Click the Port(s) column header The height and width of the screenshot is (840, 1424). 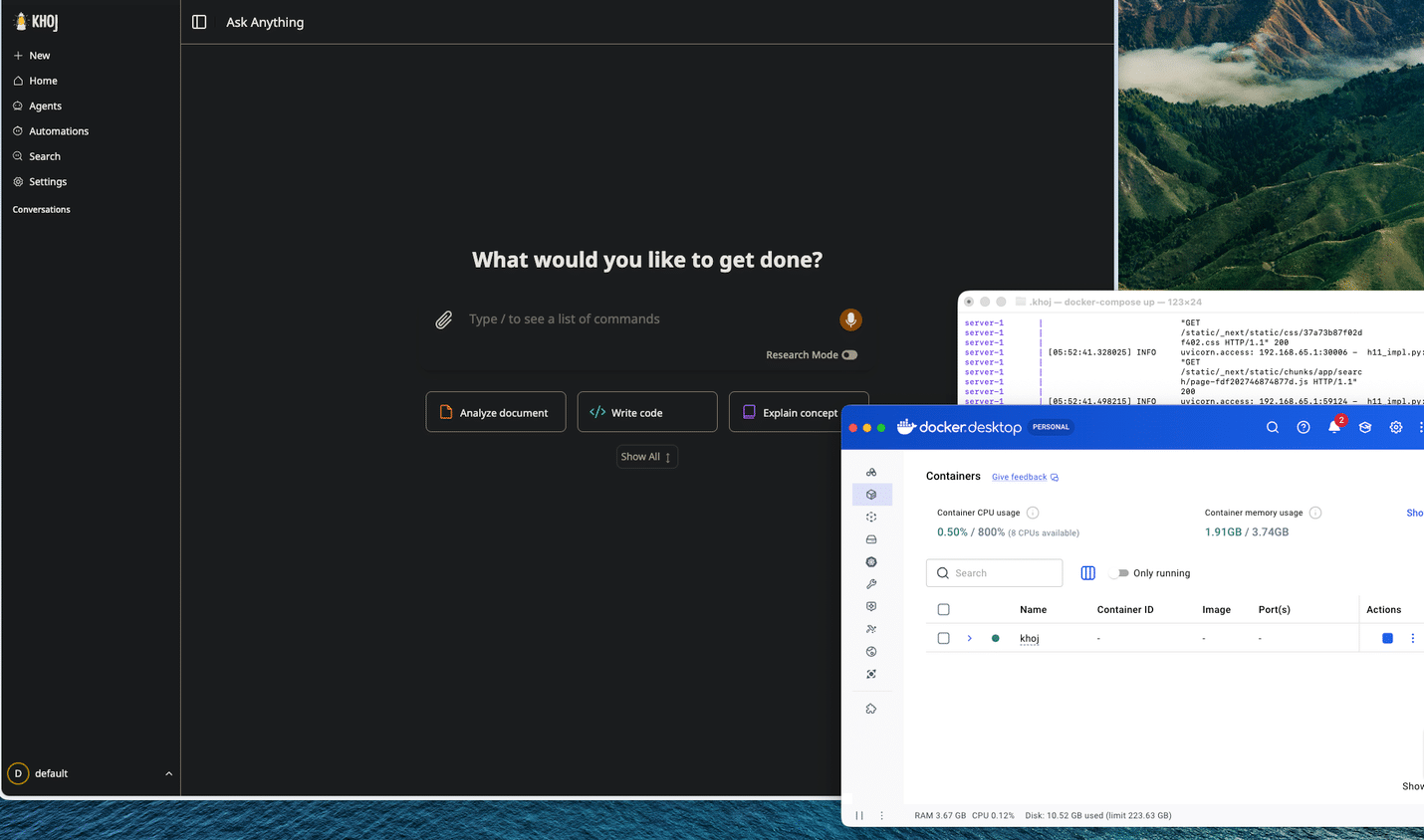[x=1275, y=609]
